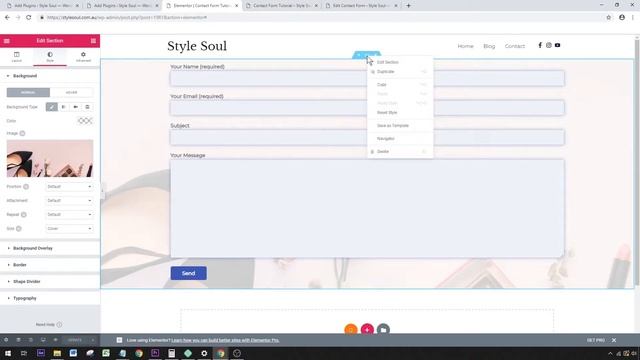Expand the Typography section
Image resolution: width=640 pixels, height=360 pixels.
pyautogui.click(x=50, y=298)
